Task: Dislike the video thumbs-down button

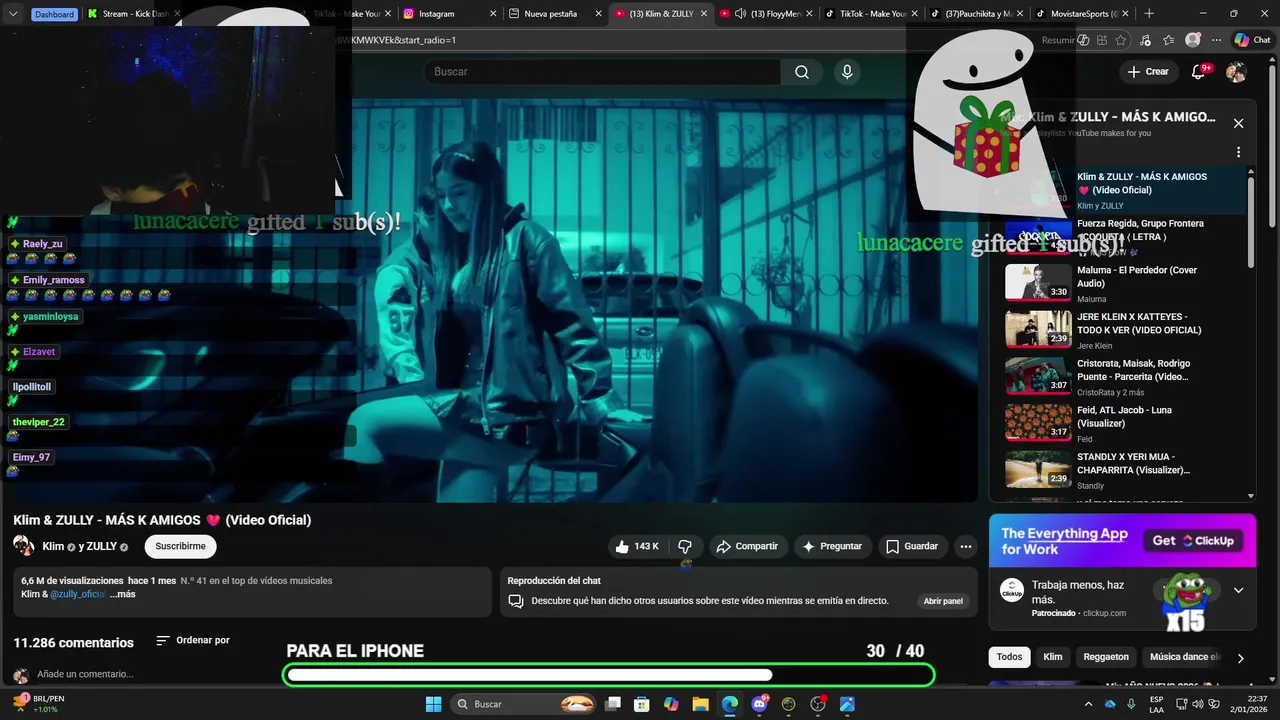Action: (685, 546)
